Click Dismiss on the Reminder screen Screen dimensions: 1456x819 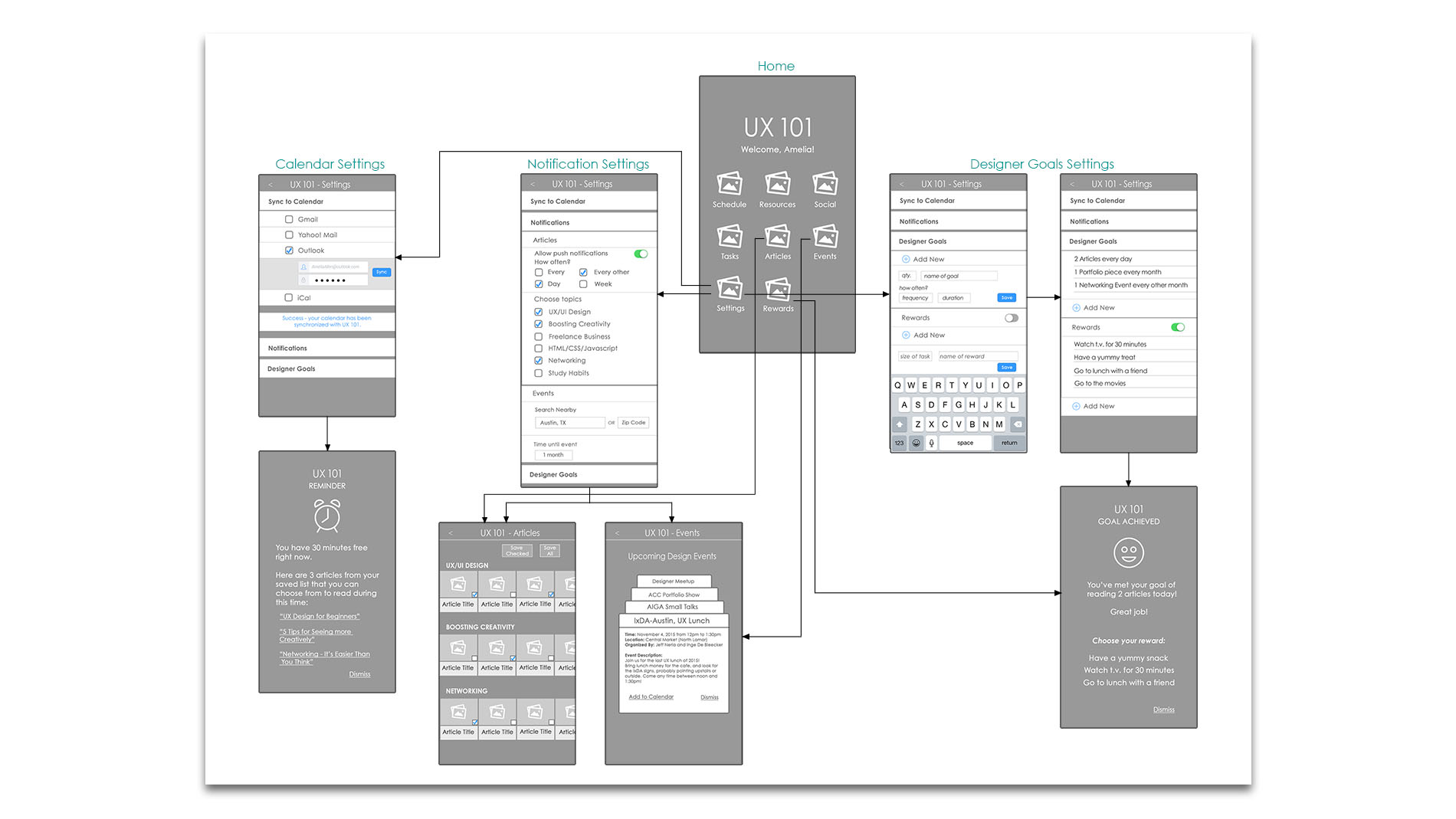359,674
